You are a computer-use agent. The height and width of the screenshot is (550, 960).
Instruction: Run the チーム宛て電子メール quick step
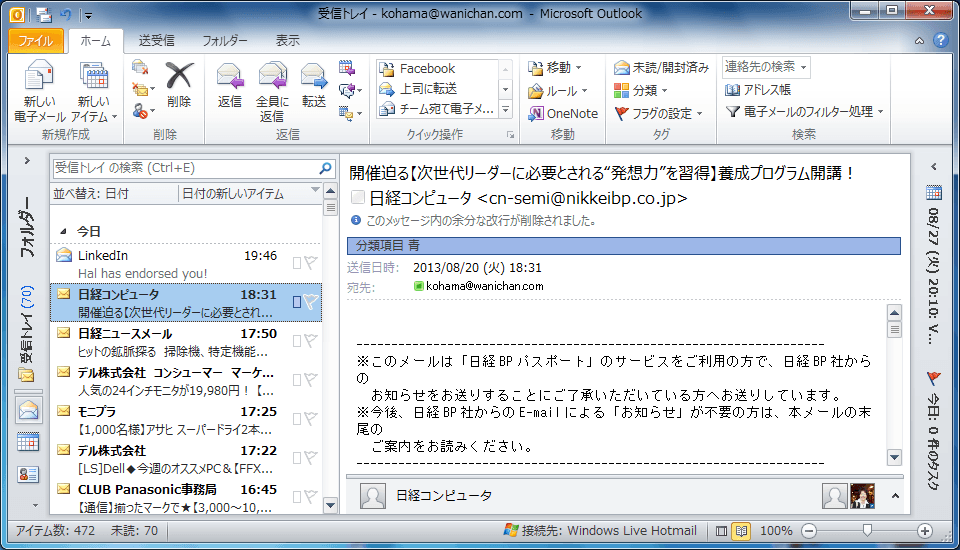pos(437,109)
